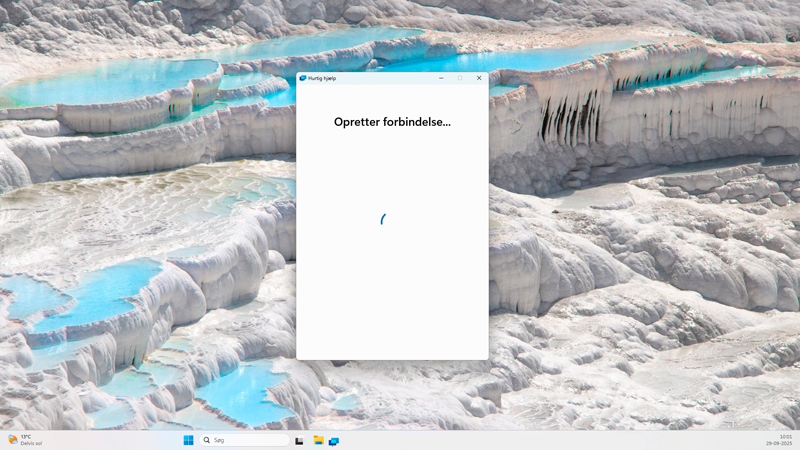Select the Hurtig hjælp taskbar icon
800x450 pixels.
(334, 441)
